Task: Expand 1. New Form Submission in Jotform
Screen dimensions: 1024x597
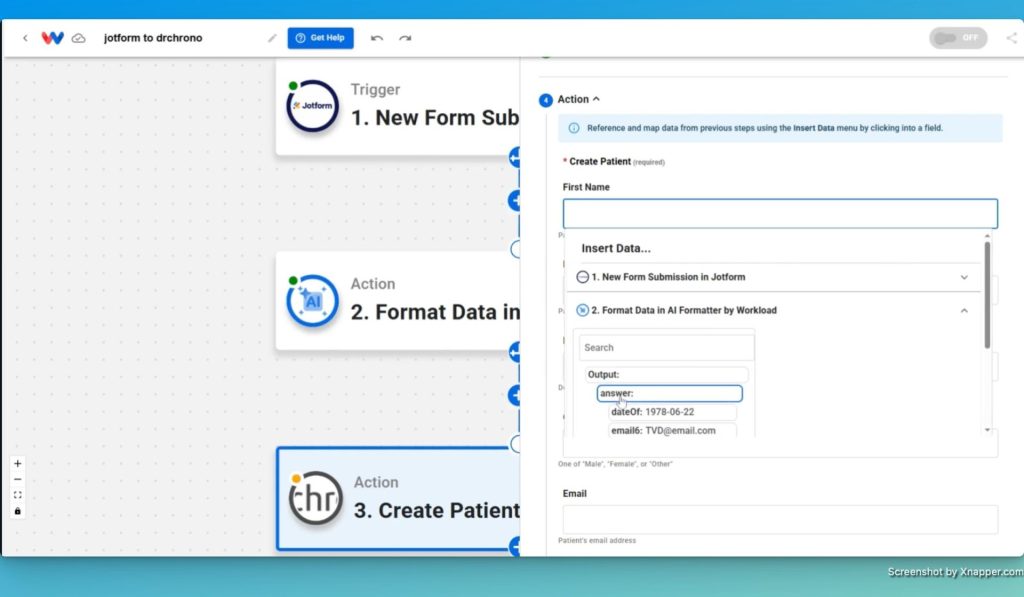Action: (773, 277)
